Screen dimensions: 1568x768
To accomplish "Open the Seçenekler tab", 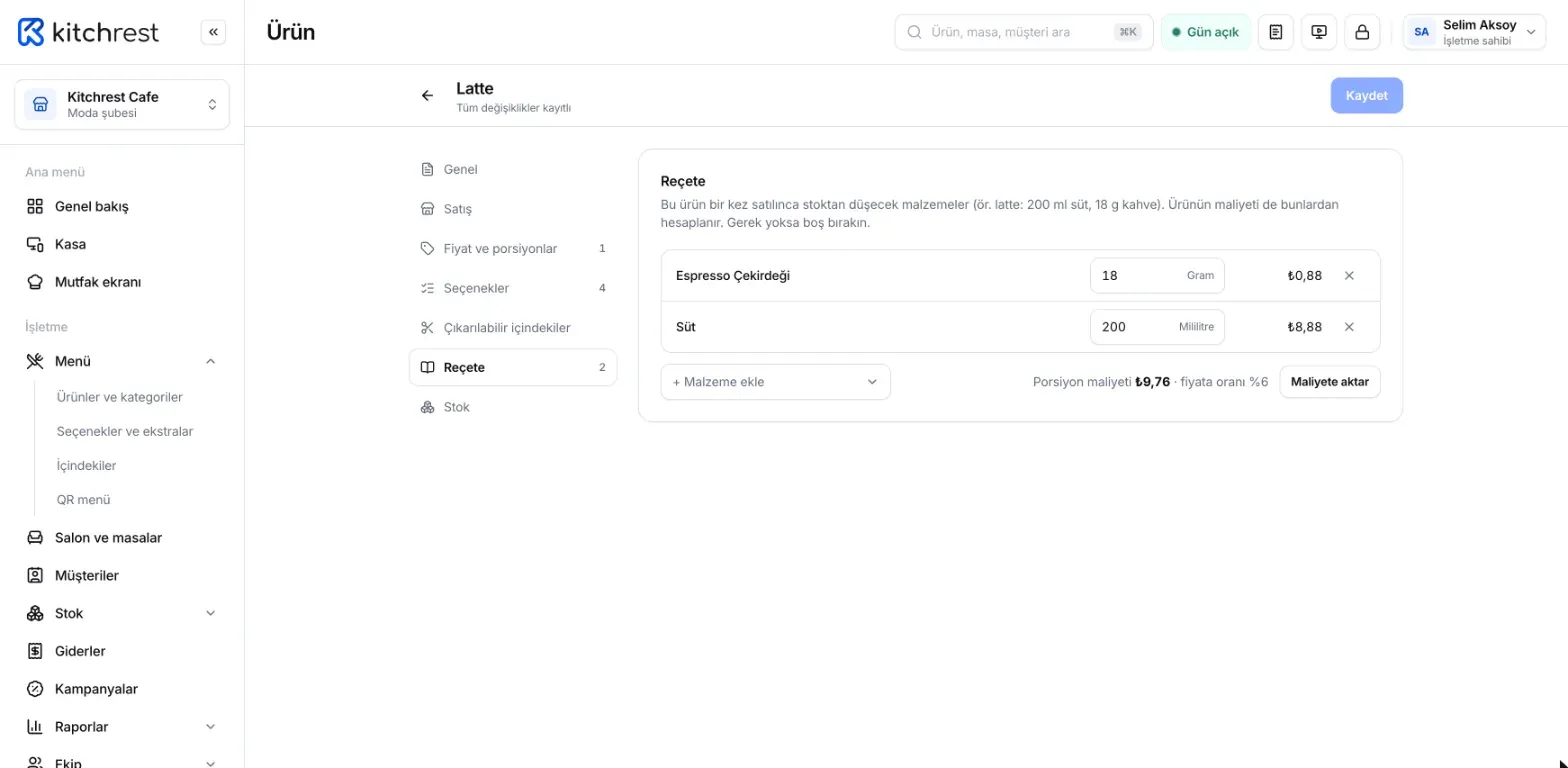I will coord(513,288).
